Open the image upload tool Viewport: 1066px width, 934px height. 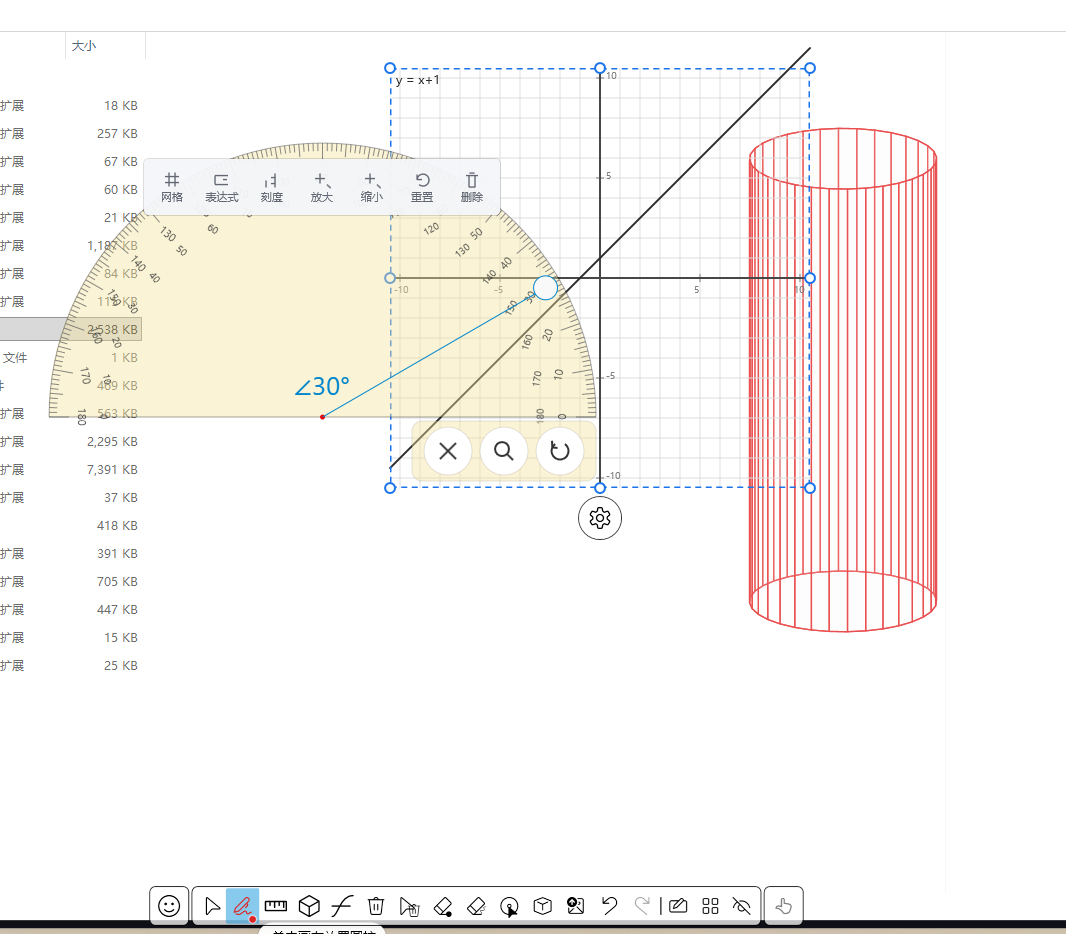[576, 905]
